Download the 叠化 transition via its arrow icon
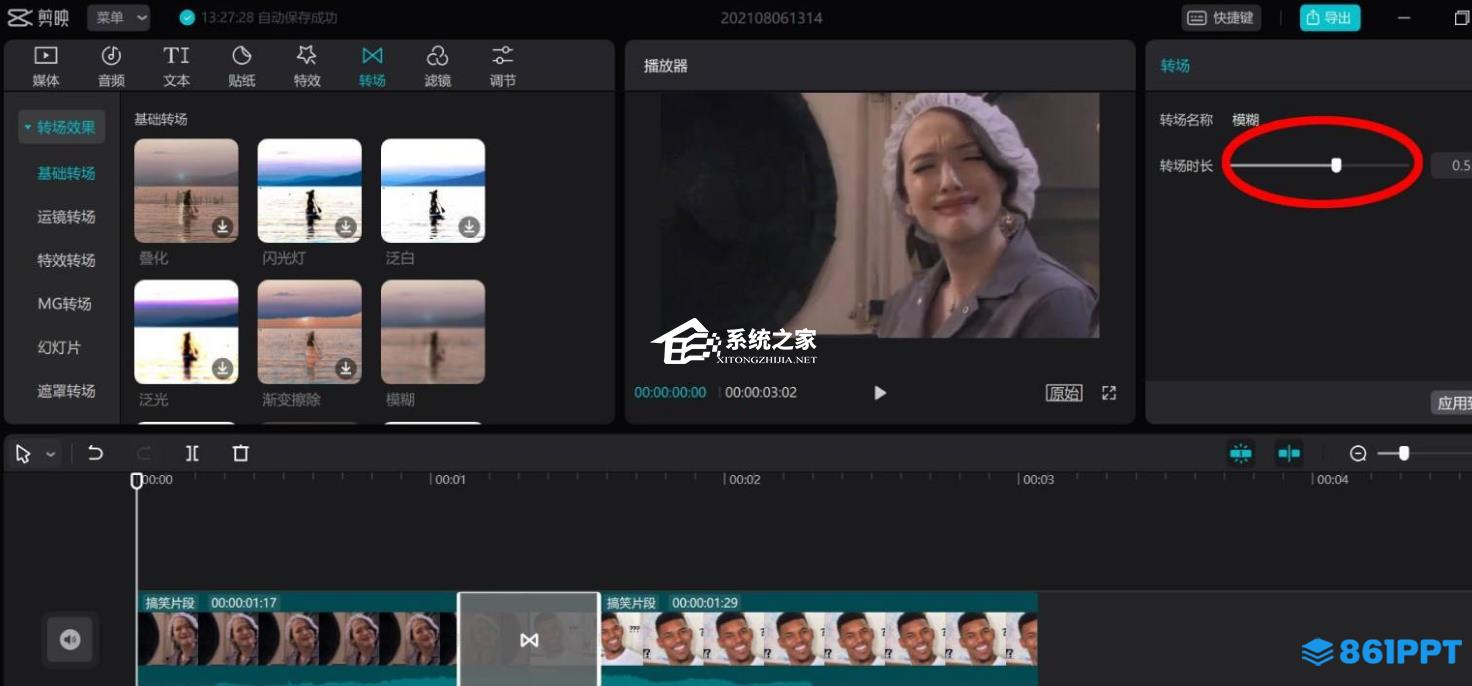Image resolution: width=1472 pixels, height=686 pixels. pos(222,228)
